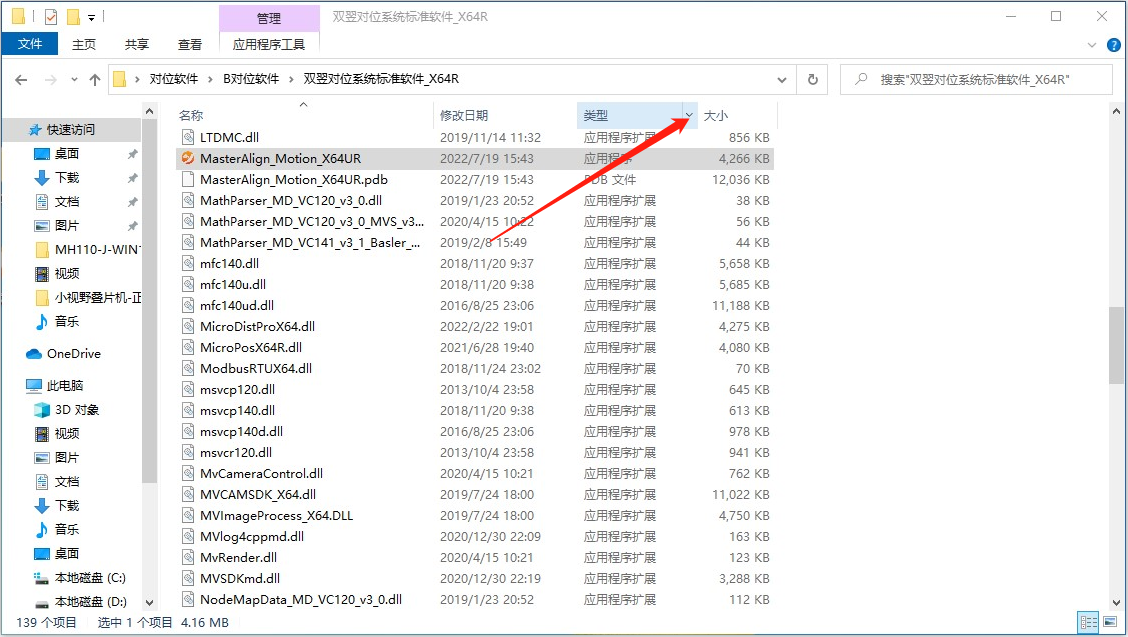Click Properties icon in quick access toolbar
This screenshot has height=637, width=1128.
(51, 17)
